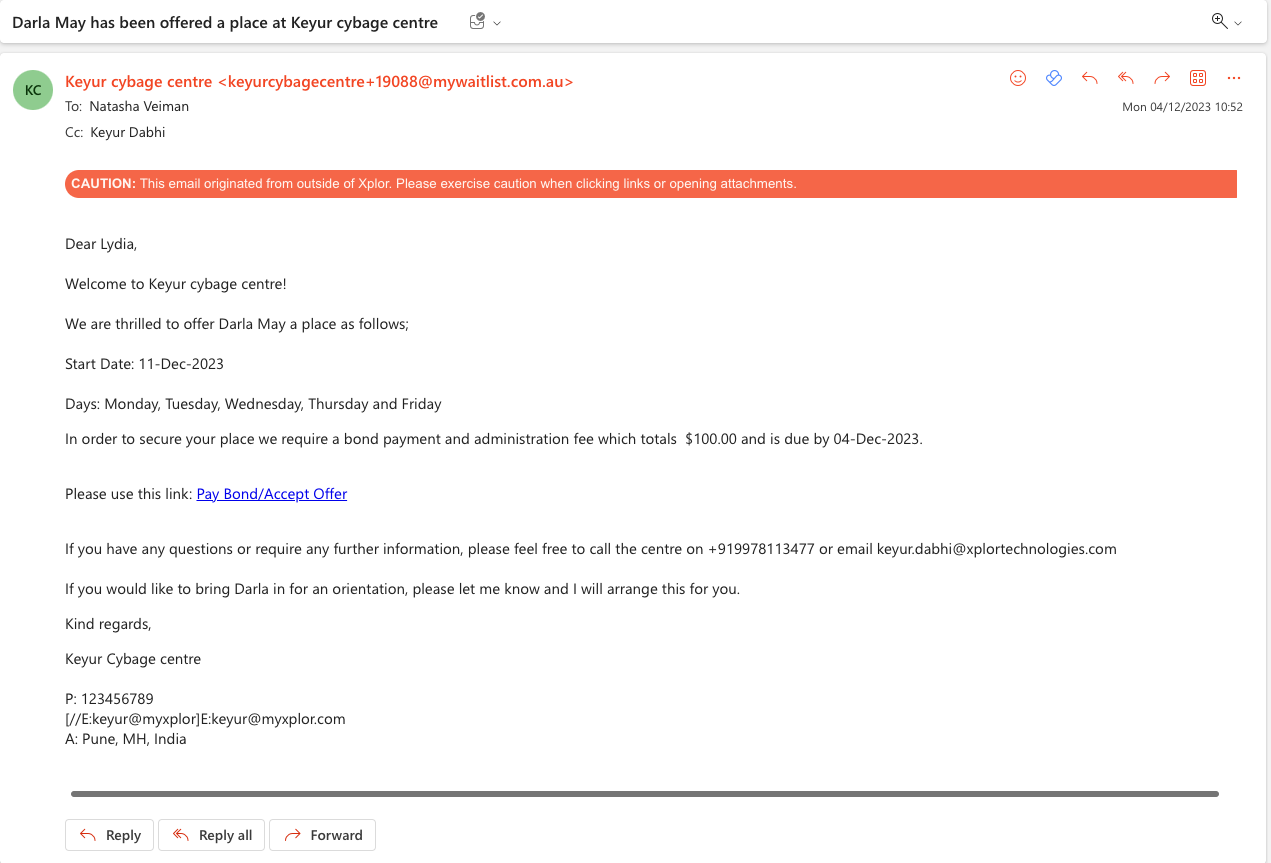Open the Pay Bond/Accept Offer link

pos(271,493)
